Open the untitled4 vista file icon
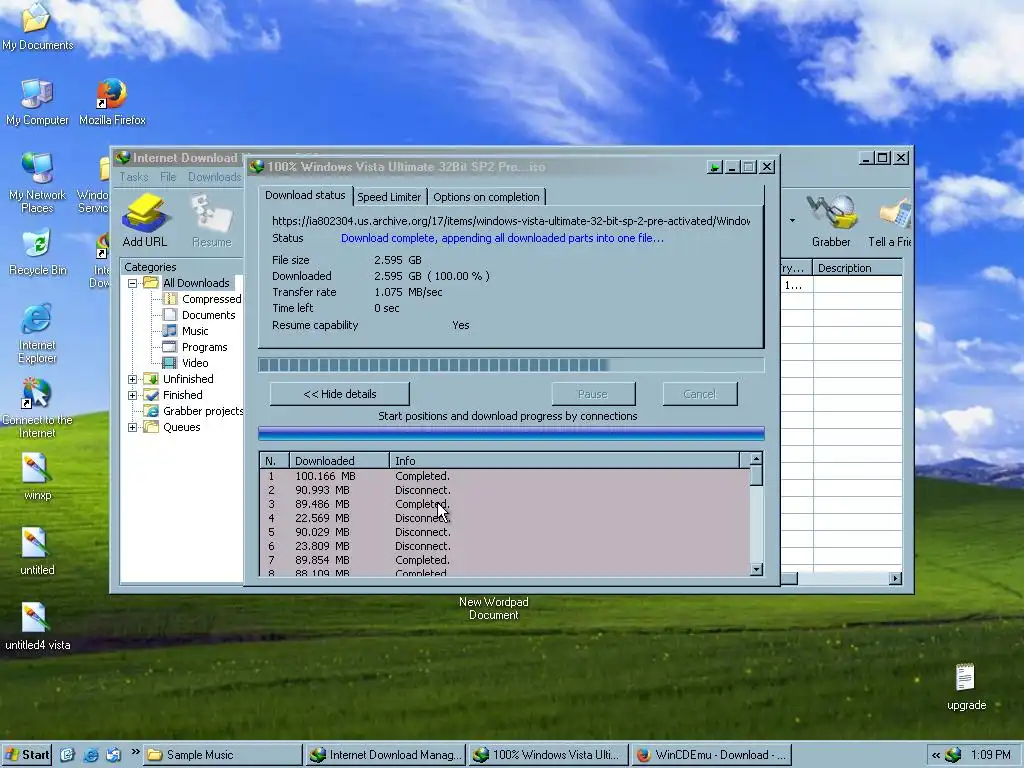Screen dimensions: 1024x768 [37, 627]
